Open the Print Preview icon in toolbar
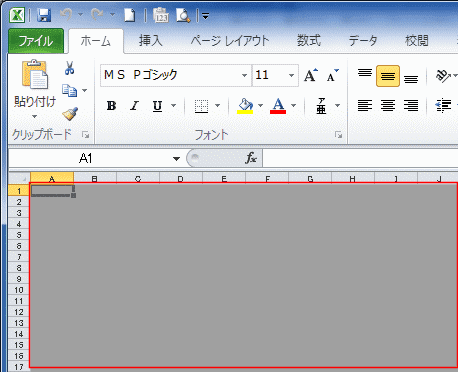The image size is (458, 372). click(183, 15)
